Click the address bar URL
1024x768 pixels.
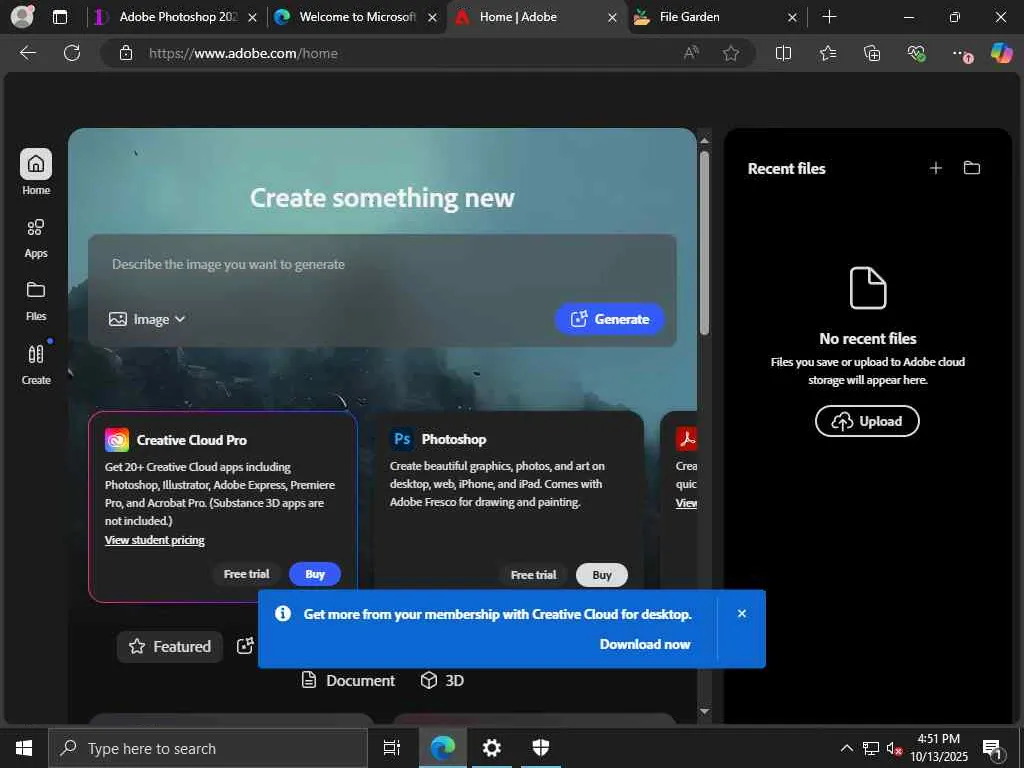(243, 53)
